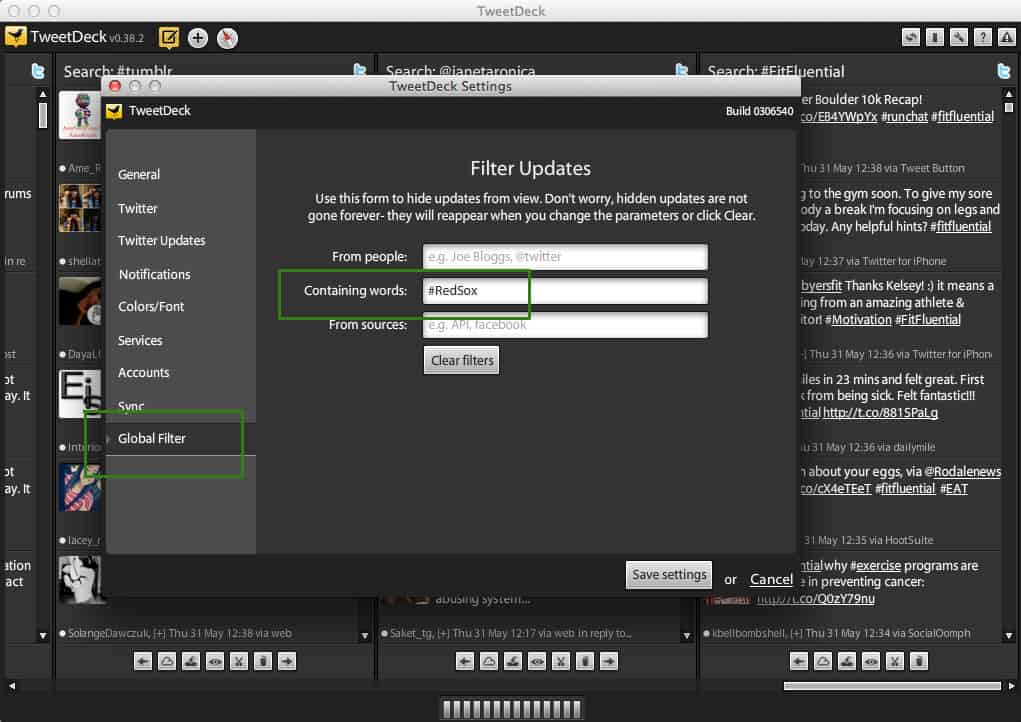Move the #tumblr column left with arrow button
Image resolution: width=1021 pixels, height=722 pixels.
(x=143, y=661)
